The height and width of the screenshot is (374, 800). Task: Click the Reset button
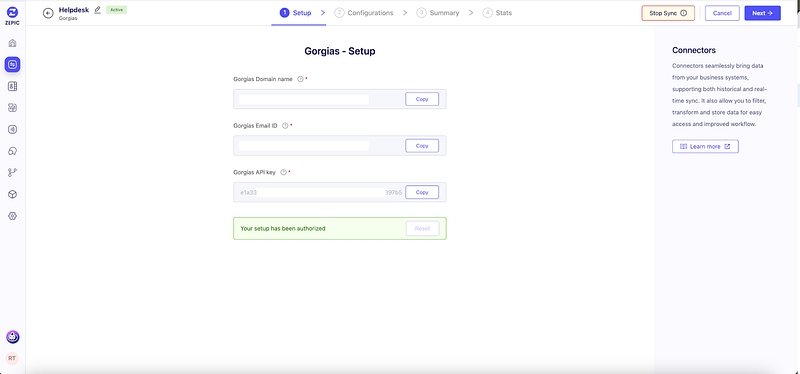422,229
